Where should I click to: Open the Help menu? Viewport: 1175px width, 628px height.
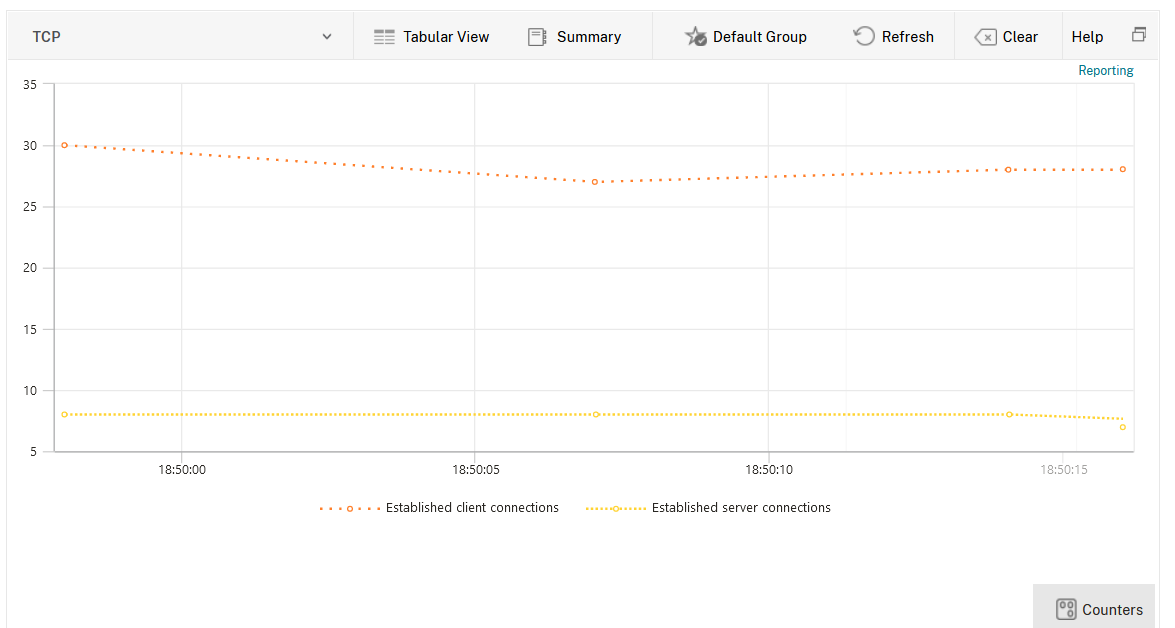[x=1087, y=37]
